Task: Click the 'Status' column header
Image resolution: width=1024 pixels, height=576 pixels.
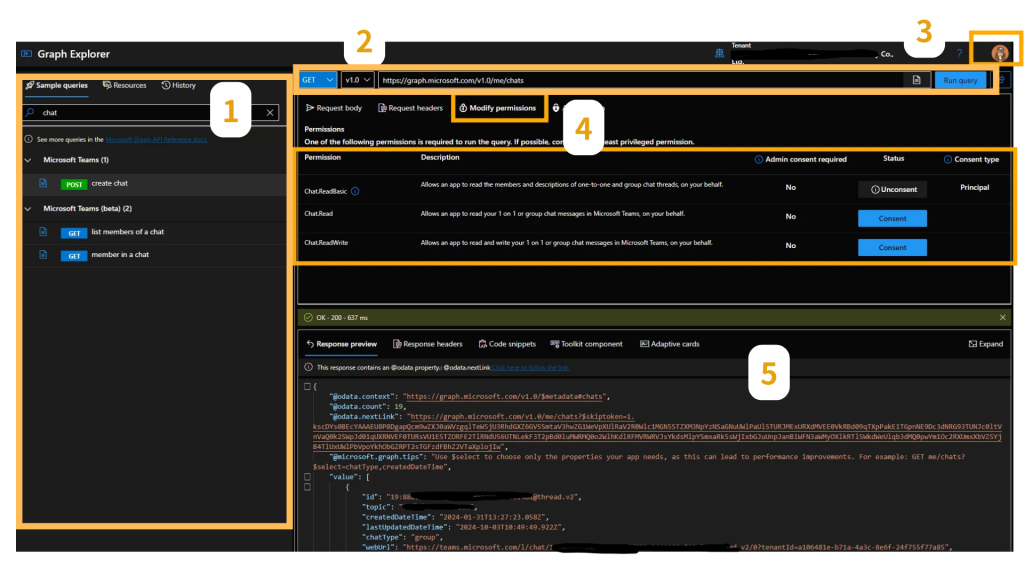Action: coord(893,159)
